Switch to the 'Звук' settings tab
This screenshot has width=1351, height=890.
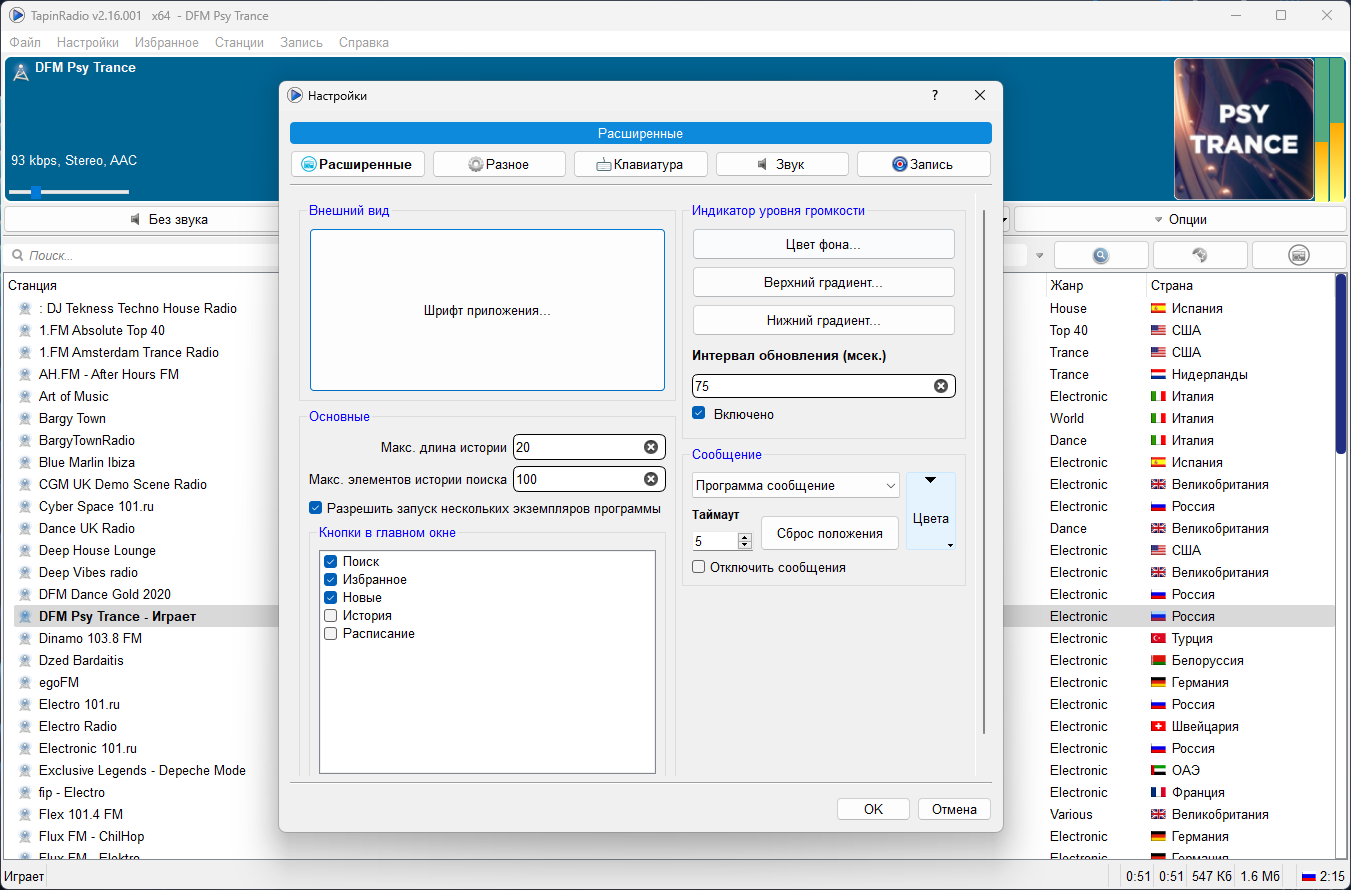782,164
